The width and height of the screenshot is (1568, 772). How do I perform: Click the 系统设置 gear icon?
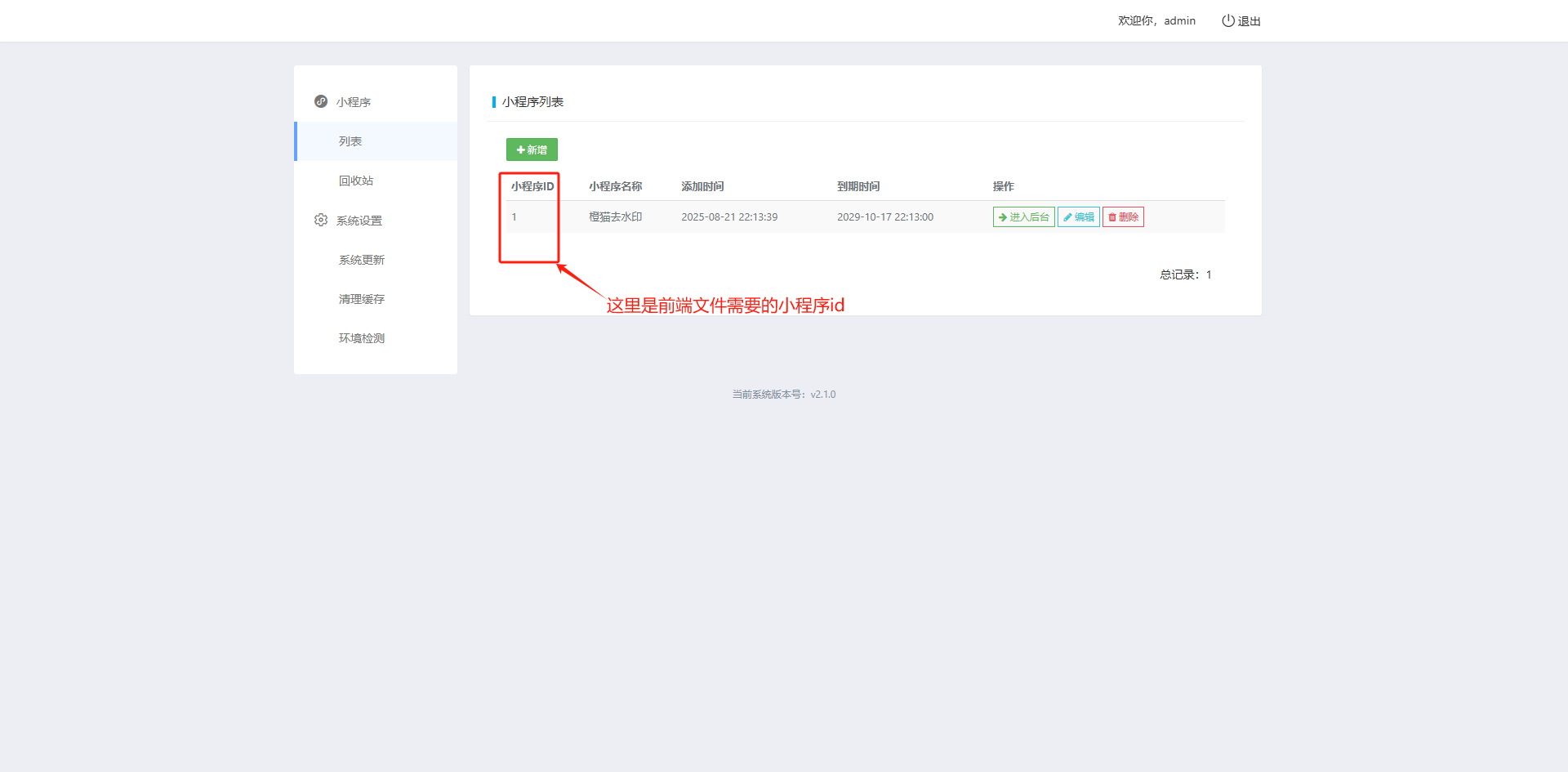point(321,221)
